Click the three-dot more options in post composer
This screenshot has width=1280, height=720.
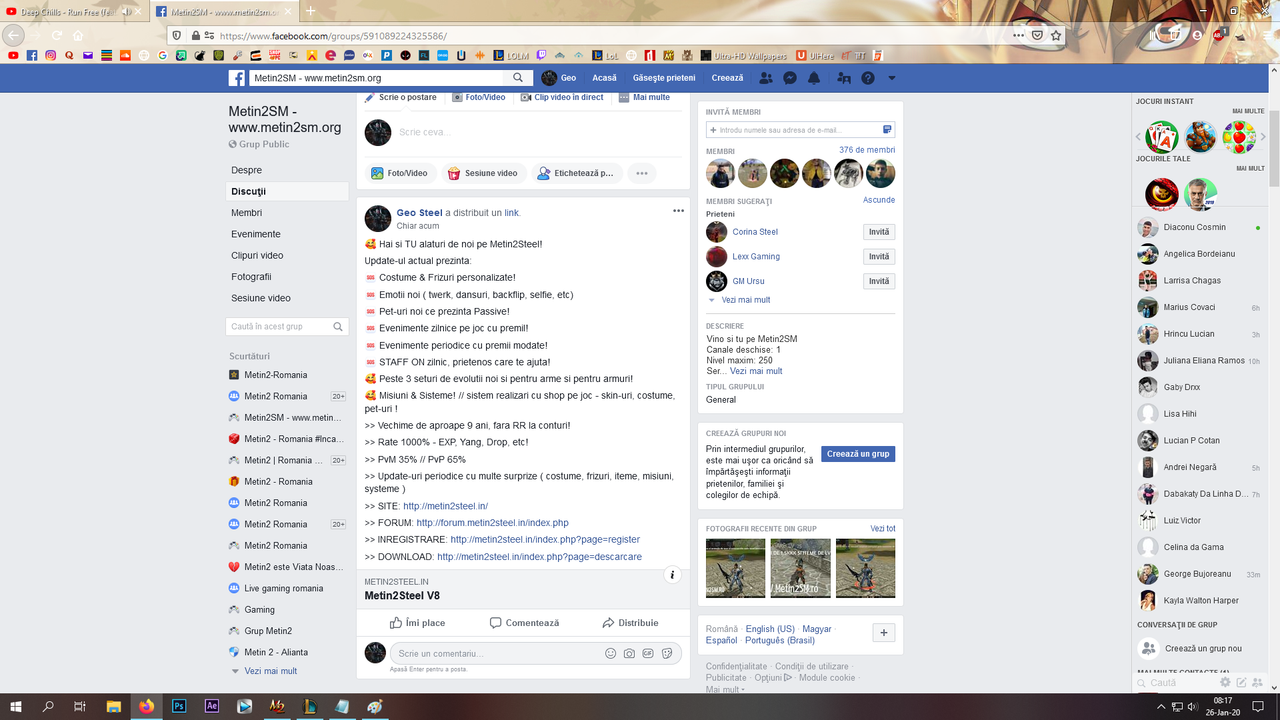642,173
